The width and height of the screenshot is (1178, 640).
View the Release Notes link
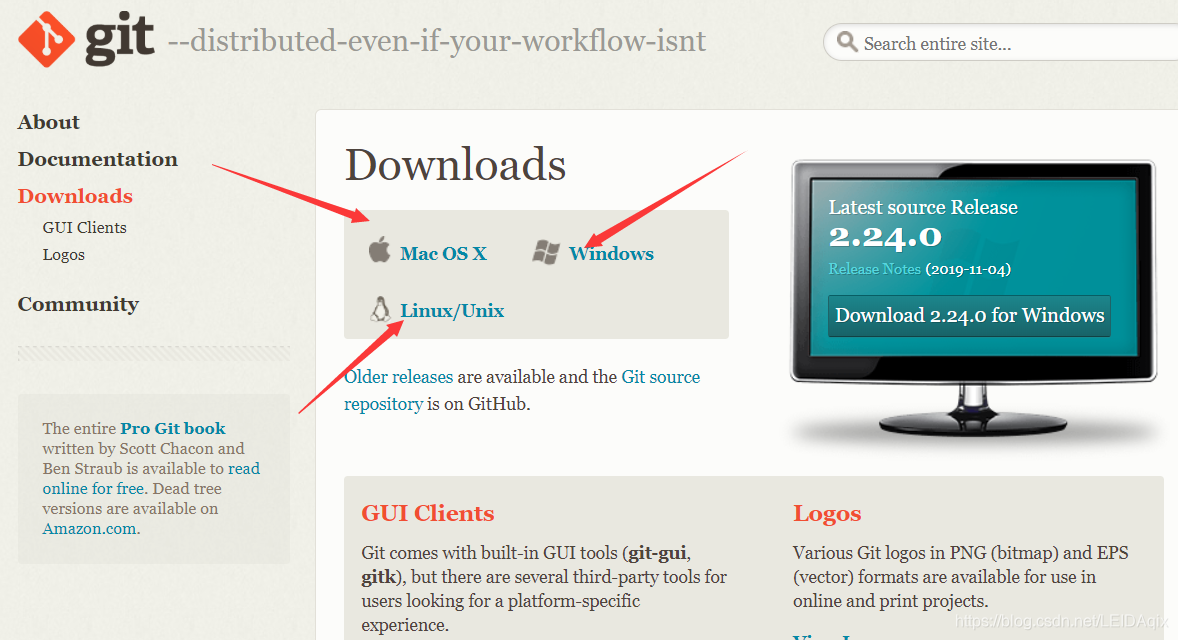click(874, 269)
